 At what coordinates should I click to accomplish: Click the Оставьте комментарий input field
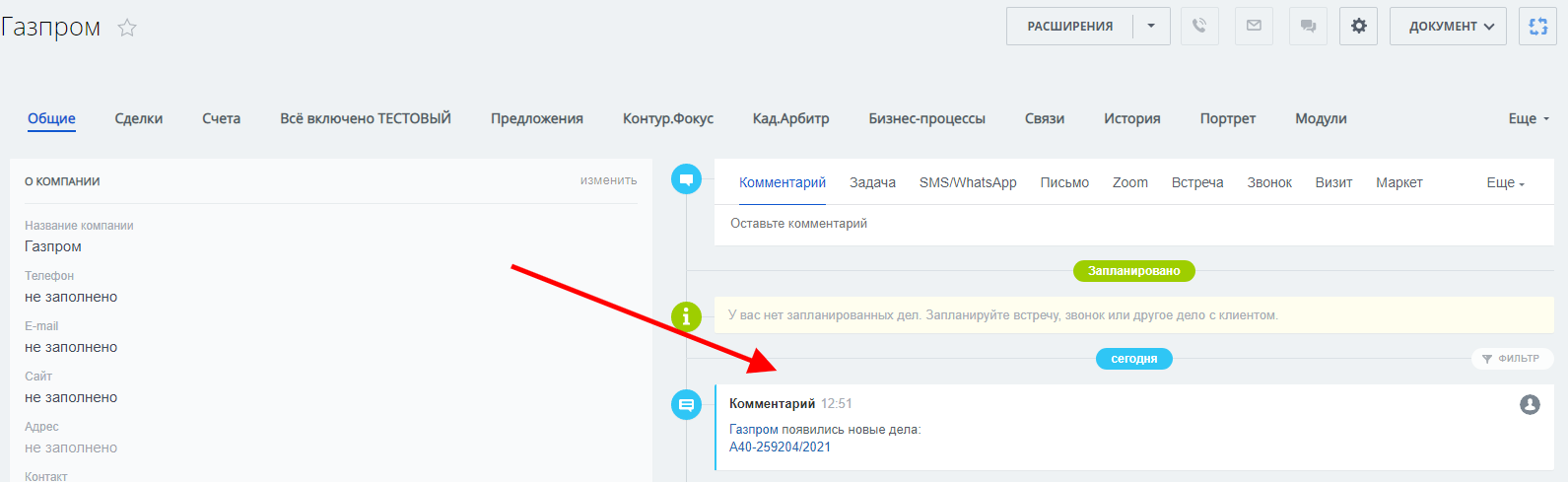click(x=1133, y=224)
